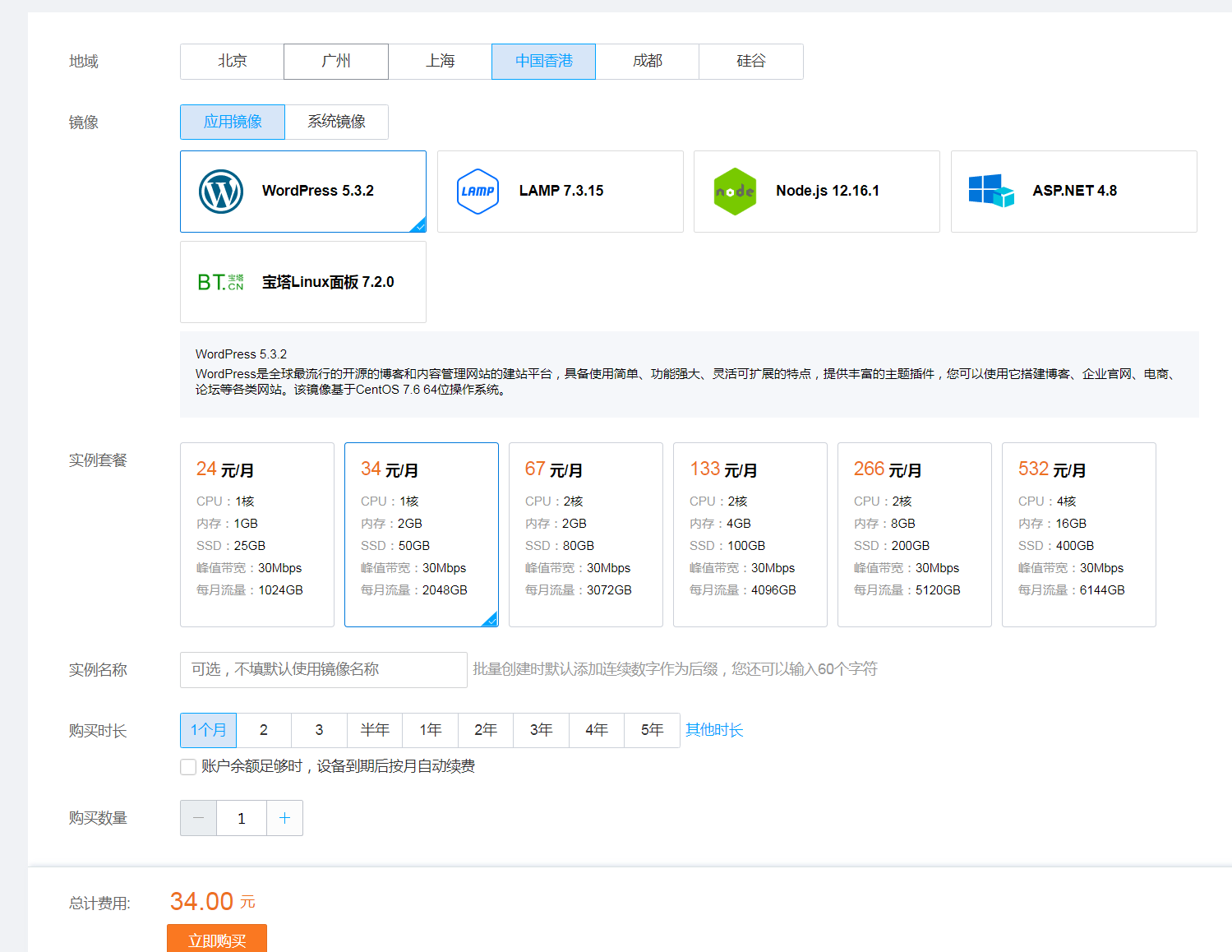The image size is (1232, 952).
Task: Select region 硅谷
Action: [751, 62]
